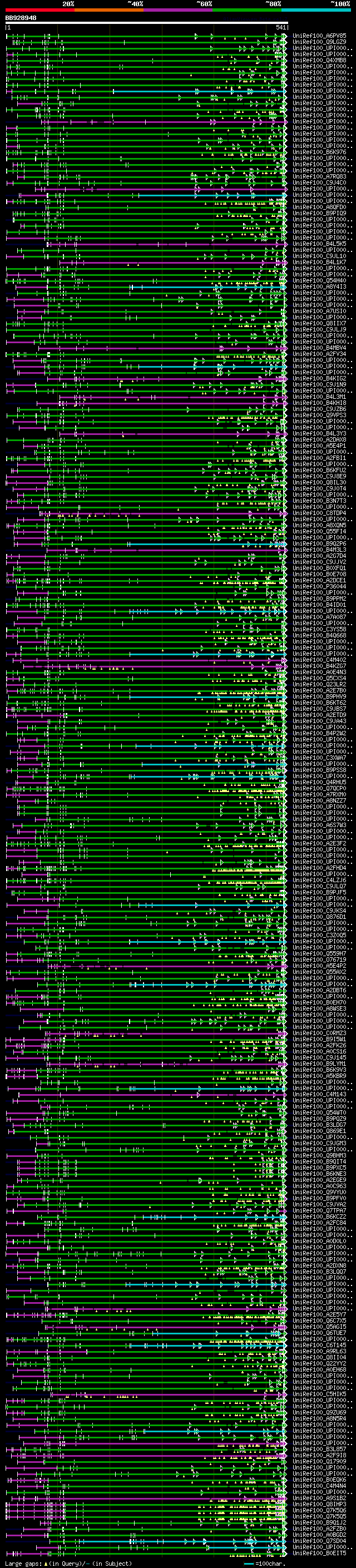The image size is (356, 1568).
Task: Click the white query sequence bar
Action: (147, 22)
